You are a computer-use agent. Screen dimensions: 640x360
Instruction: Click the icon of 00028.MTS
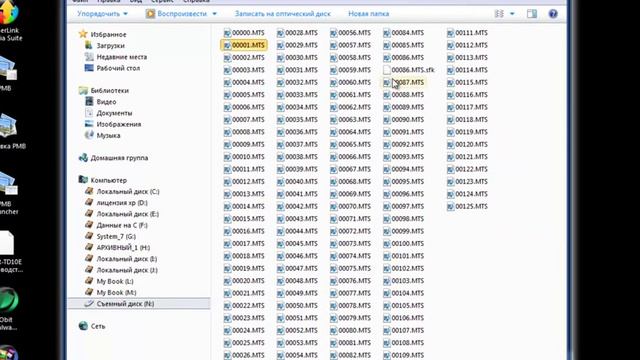(x=280, y=33)
